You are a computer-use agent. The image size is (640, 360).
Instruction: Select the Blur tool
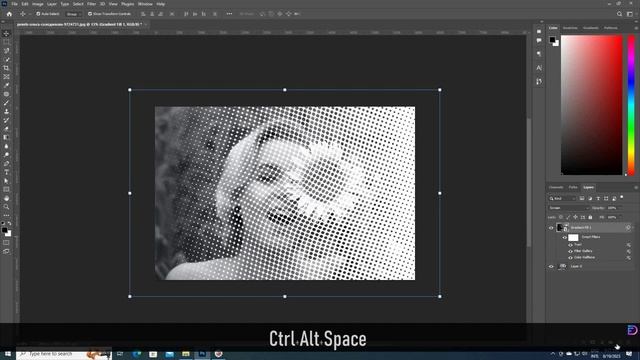coord(6,146)
